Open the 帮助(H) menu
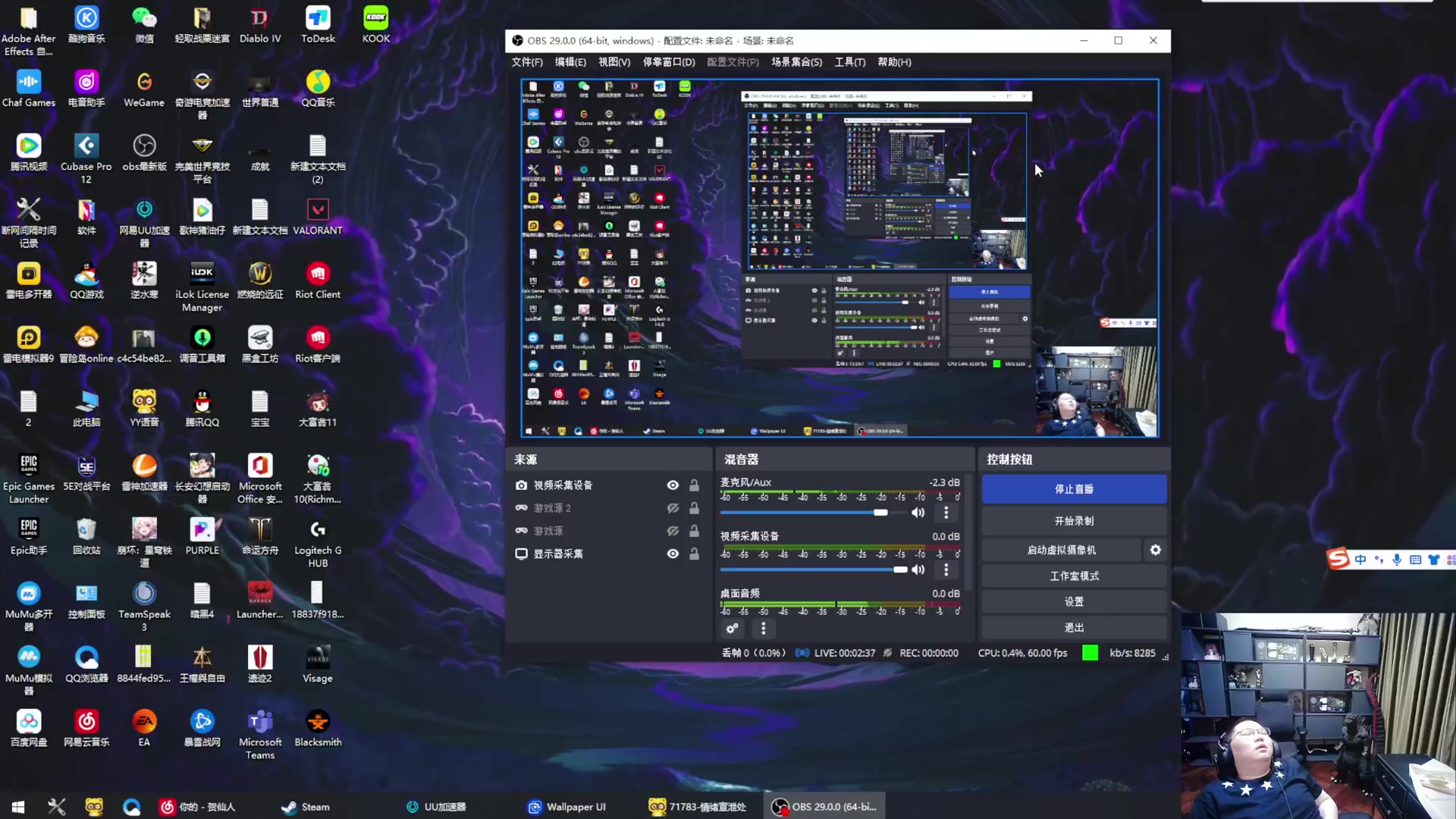Viewport: 1456px width, 819px height. (894, 62)
